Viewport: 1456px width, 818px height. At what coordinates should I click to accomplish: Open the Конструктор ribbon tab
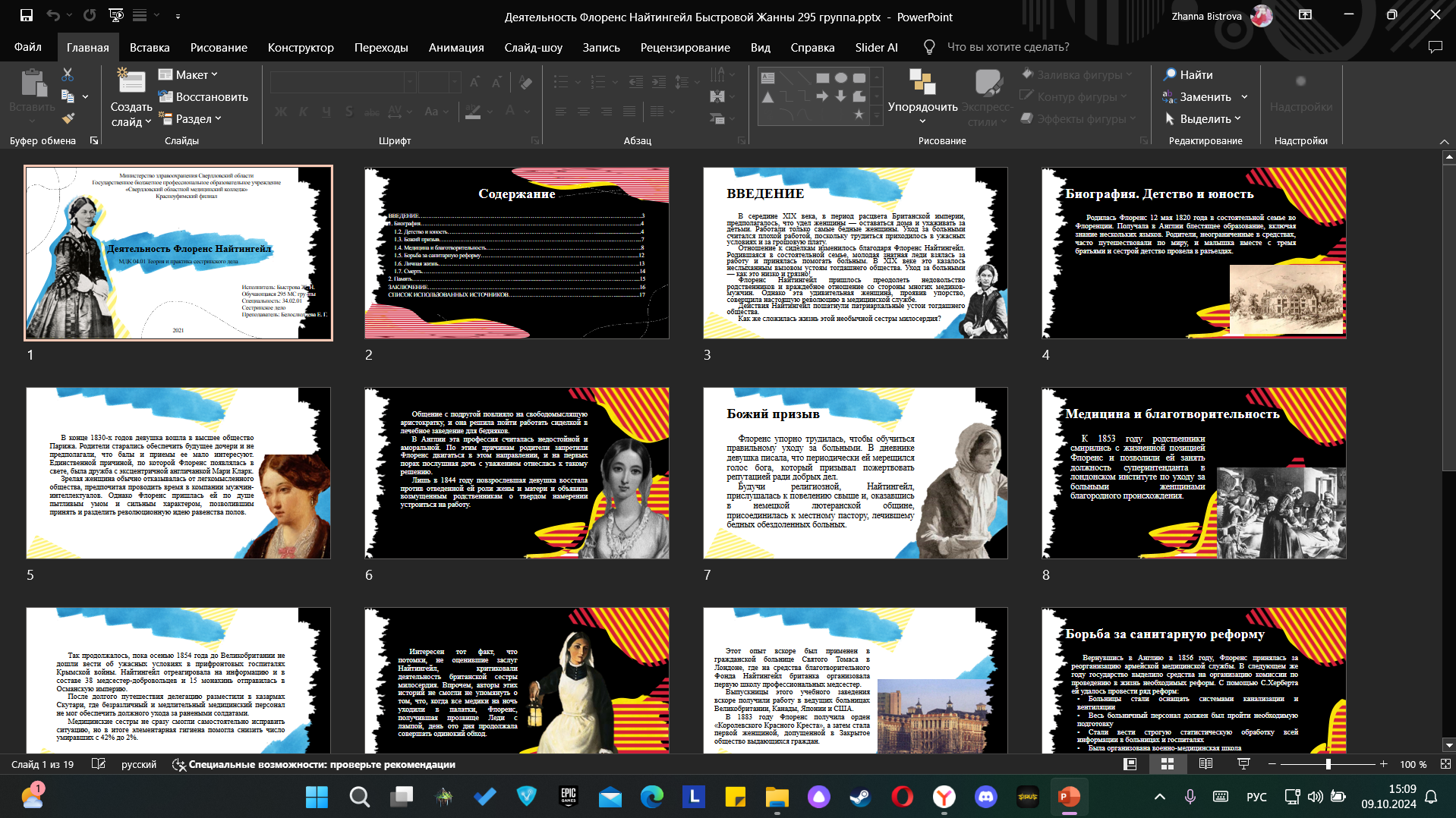pos(301,47)
